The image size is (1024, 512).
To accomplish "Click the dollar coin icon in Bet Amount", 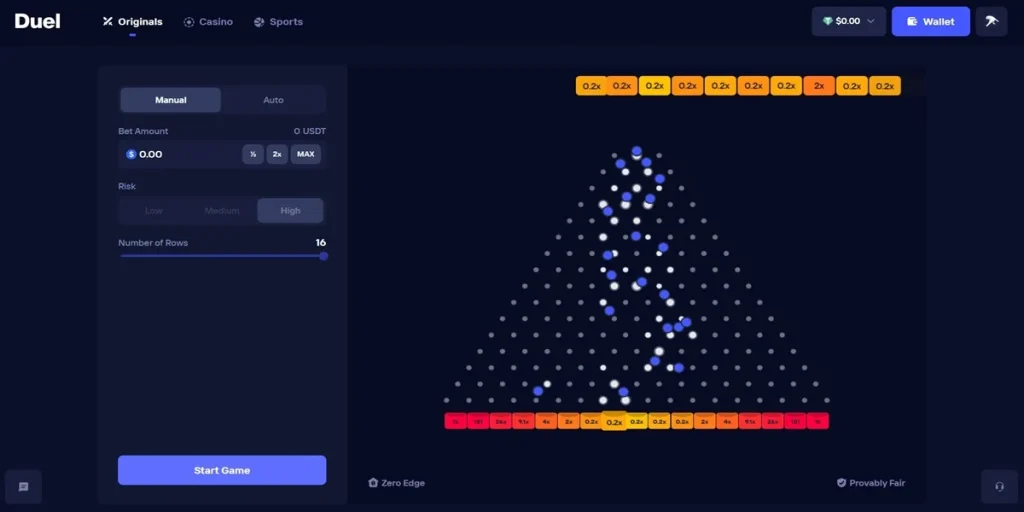I will coord(131,154).
